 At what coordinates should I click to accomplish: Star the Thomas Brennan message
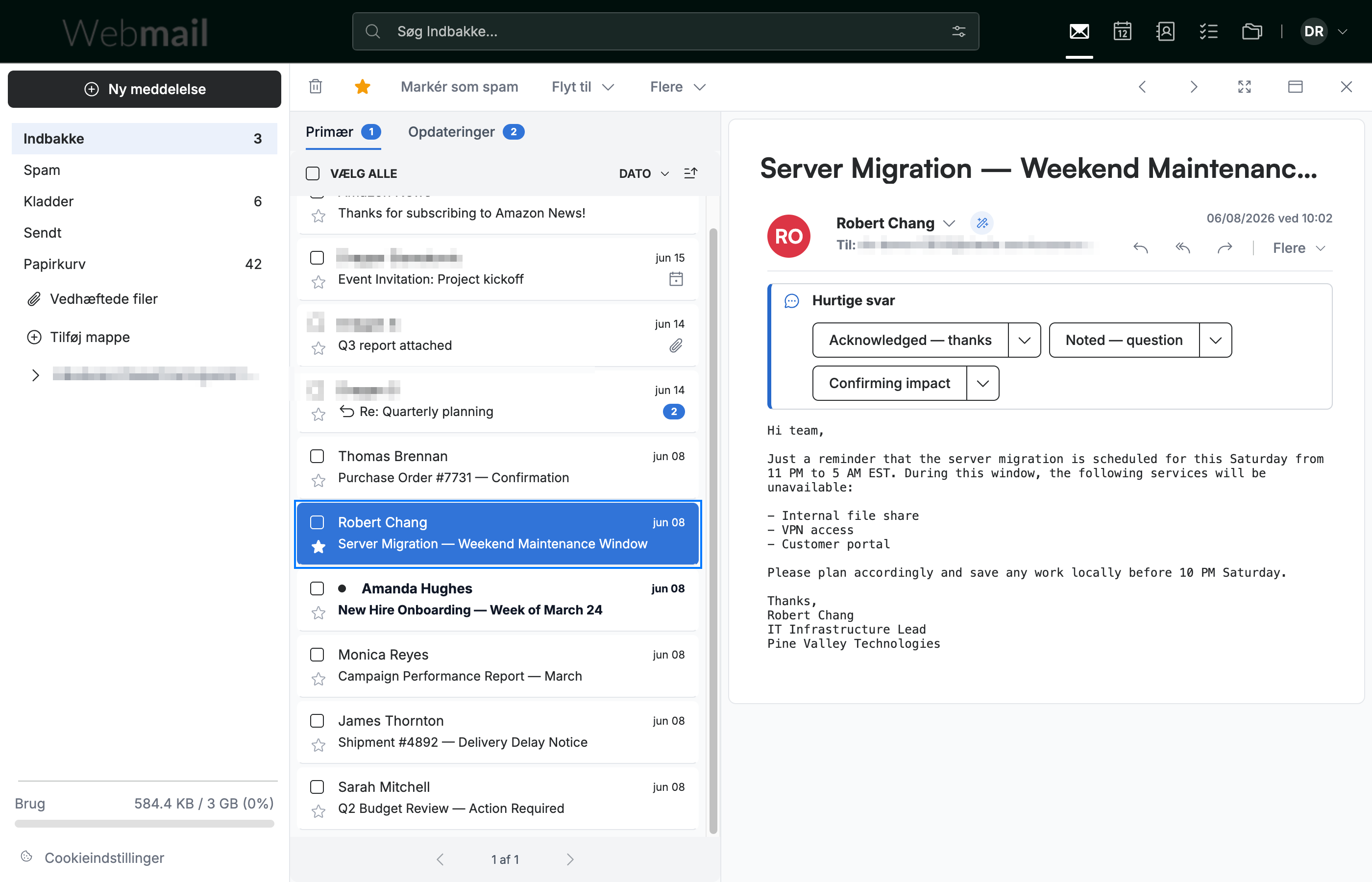tap(318, 480)
